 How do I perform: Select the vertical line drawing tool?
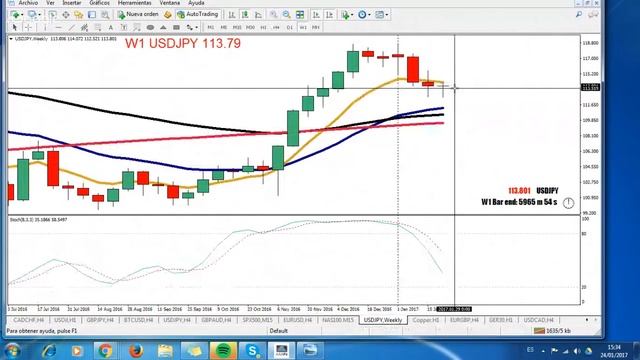tap(45, 27)
